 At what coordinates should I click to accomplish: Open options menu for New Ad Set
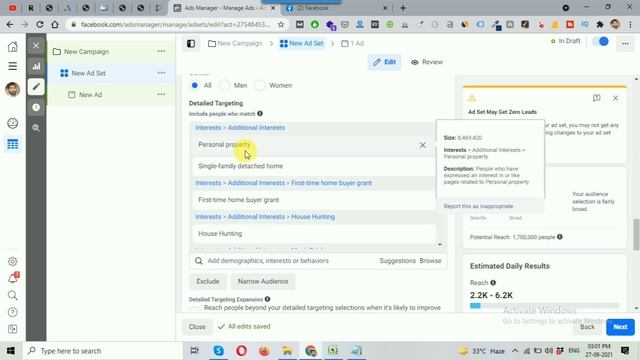[161, 73]
